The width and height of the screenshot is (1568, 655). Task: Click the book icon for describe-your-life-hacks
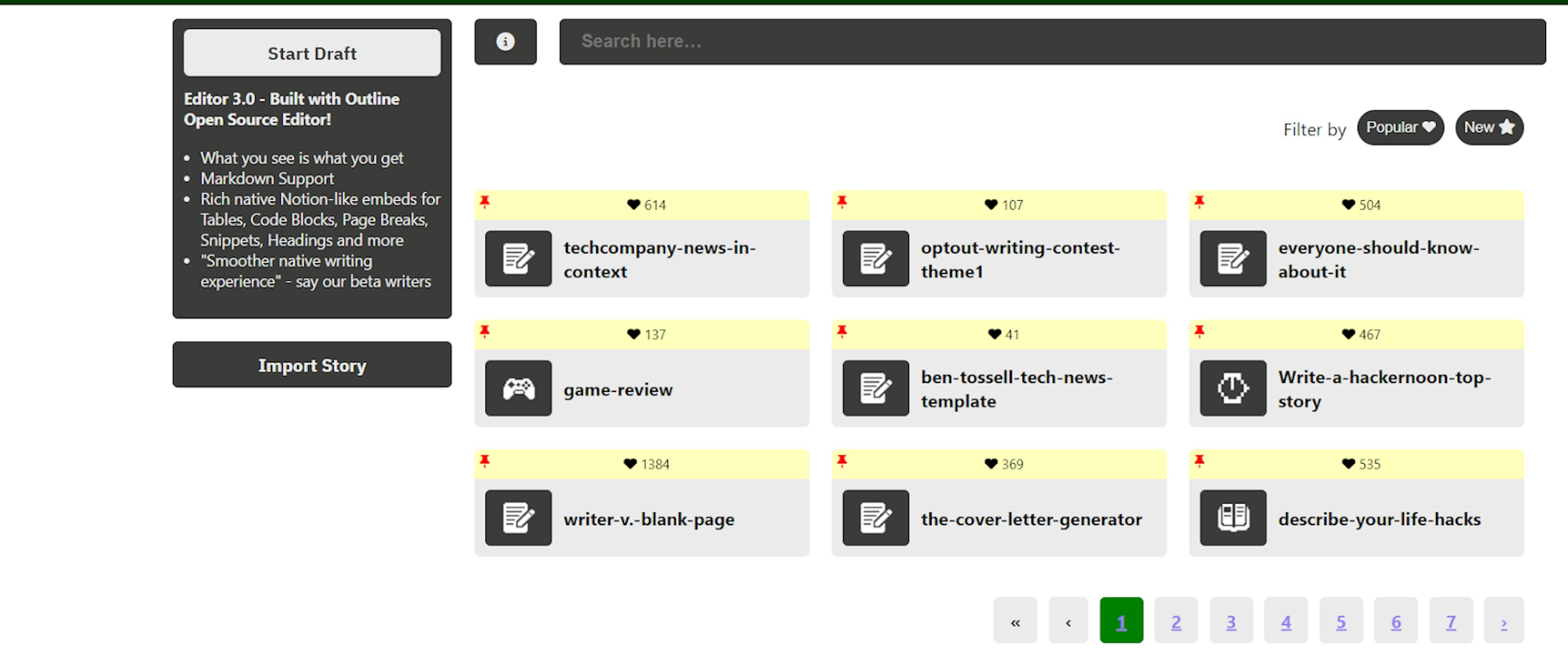[1233, 518]
